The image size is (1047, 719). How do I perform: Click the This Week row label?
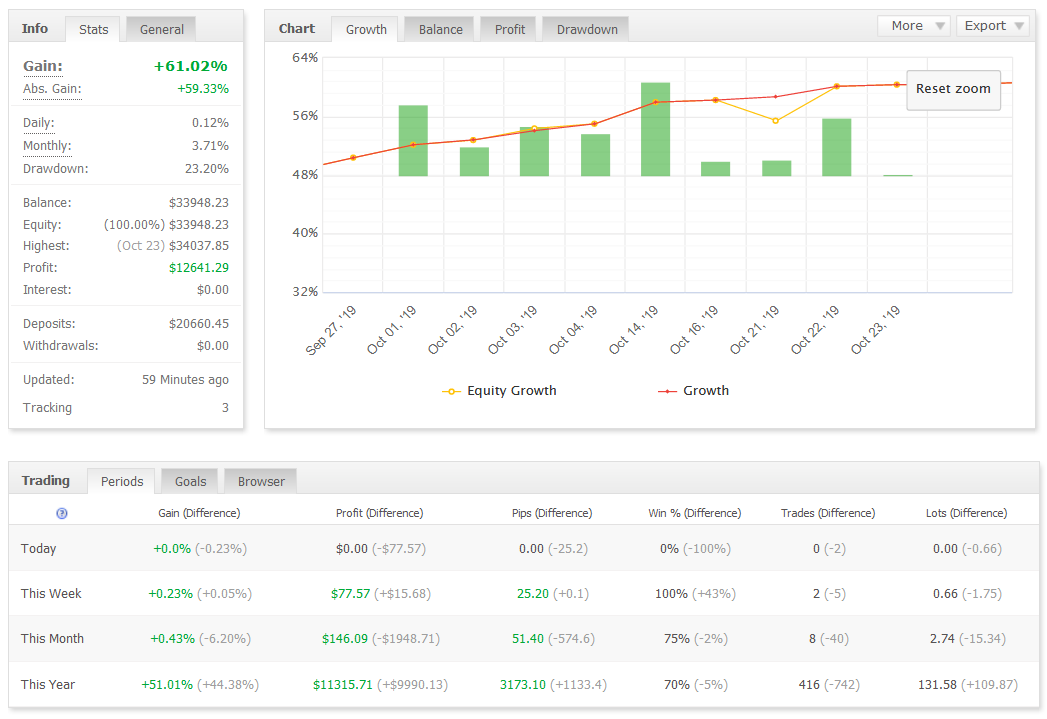tap(51, 593)
